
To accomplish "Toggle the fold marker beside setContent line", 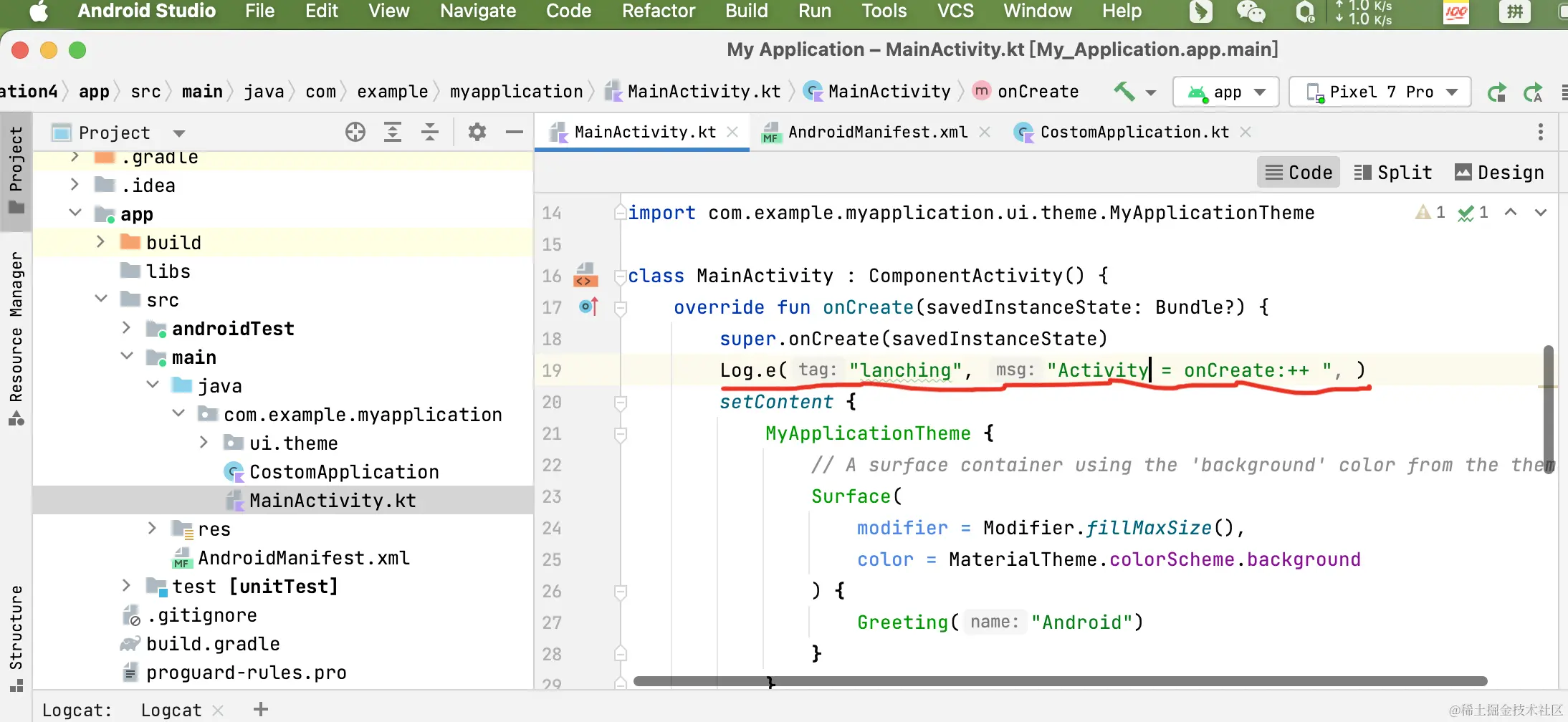I will point(621,402).
